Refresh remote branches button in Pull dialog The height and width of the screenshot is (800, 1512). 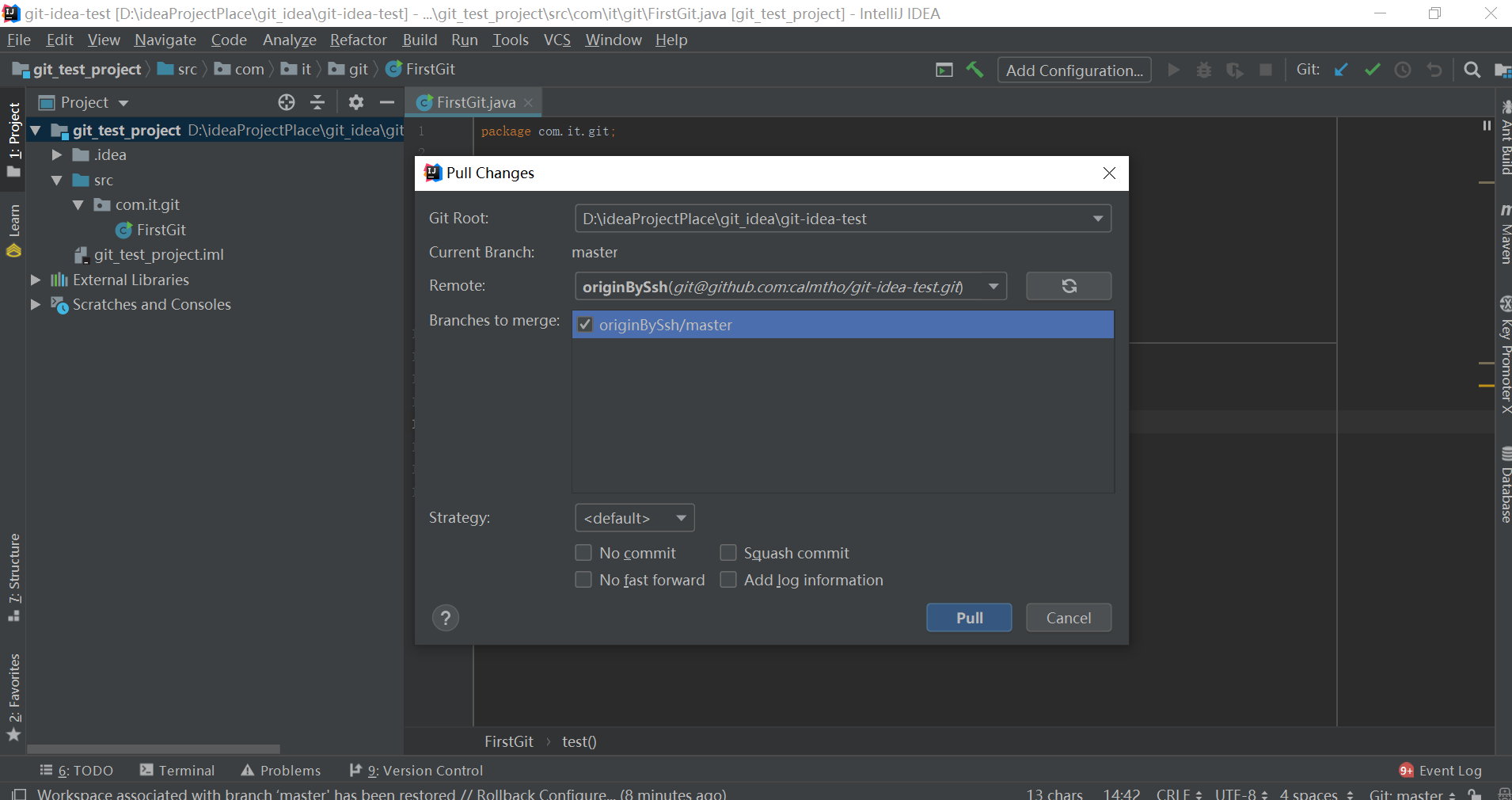[x=1069, y=286]
